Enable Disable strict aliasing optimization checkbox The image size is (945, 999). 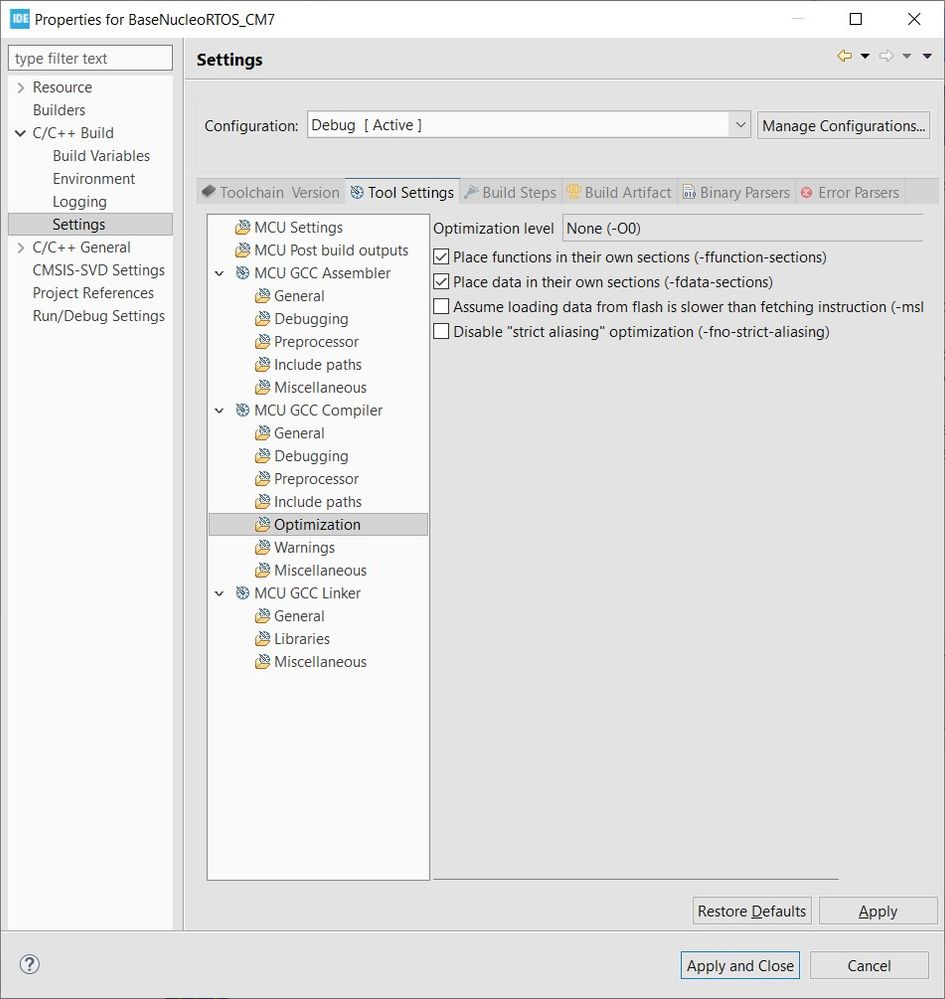point(441,331)
